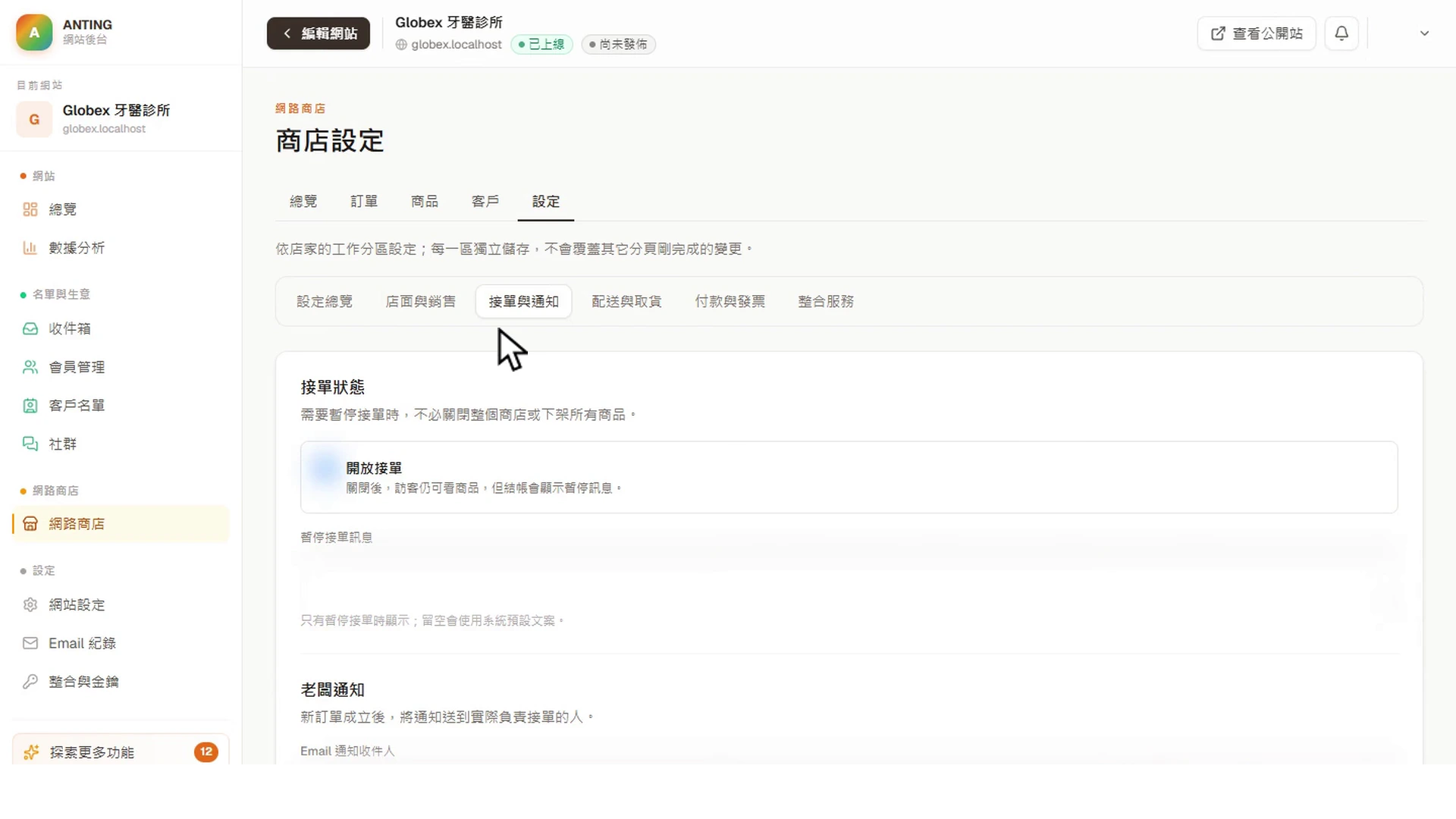Click into the 暫停接單訊息 text field
This screenshot has height=819, width=1456.
[x=849, y=579]
